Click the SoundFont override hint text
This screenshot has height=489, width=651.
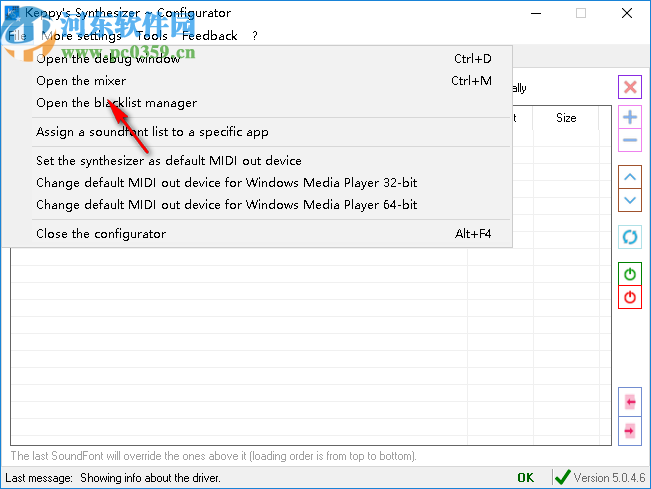pyautogui.click(x=213, y=456)
